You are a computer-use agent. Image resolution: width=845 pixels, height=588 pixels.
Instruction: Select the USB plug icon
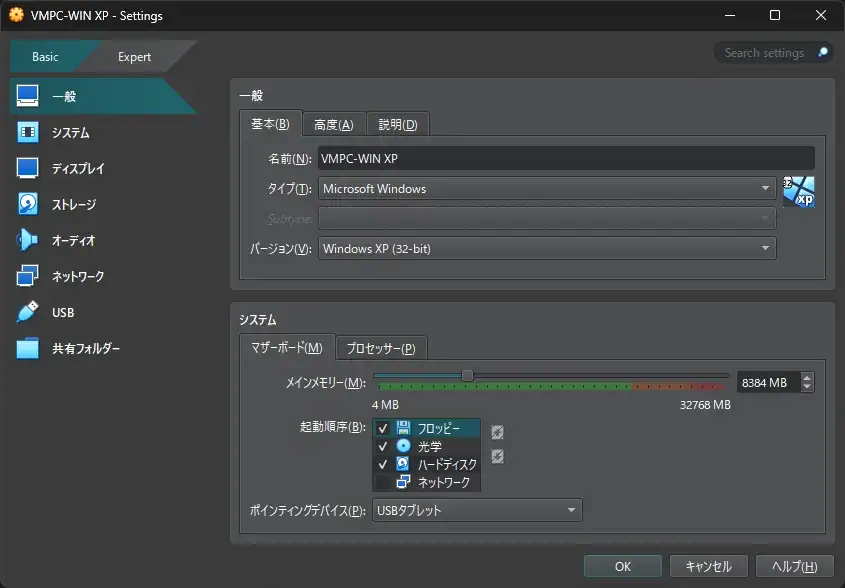pyautogui.click(x=28, y=312)
